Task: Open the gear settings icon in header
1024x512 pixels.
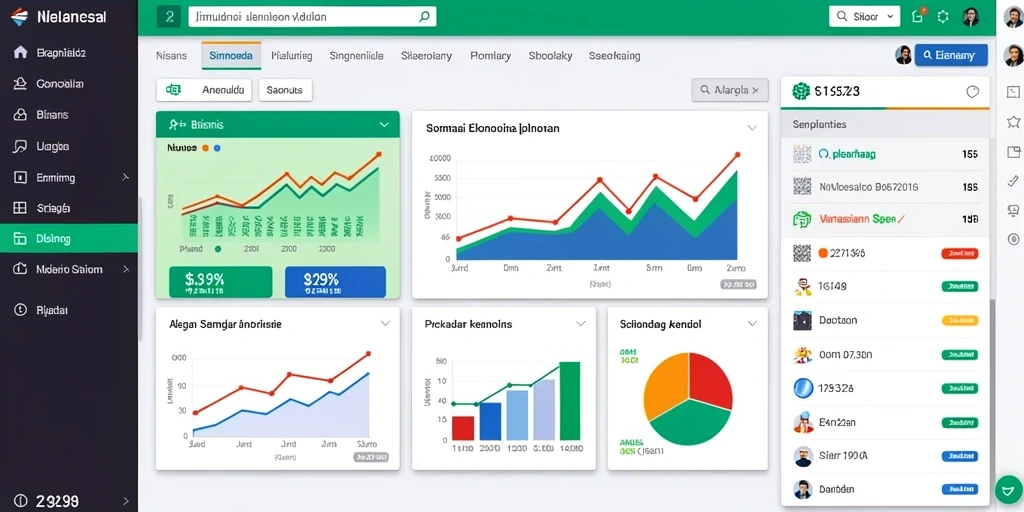Action: 942,17
